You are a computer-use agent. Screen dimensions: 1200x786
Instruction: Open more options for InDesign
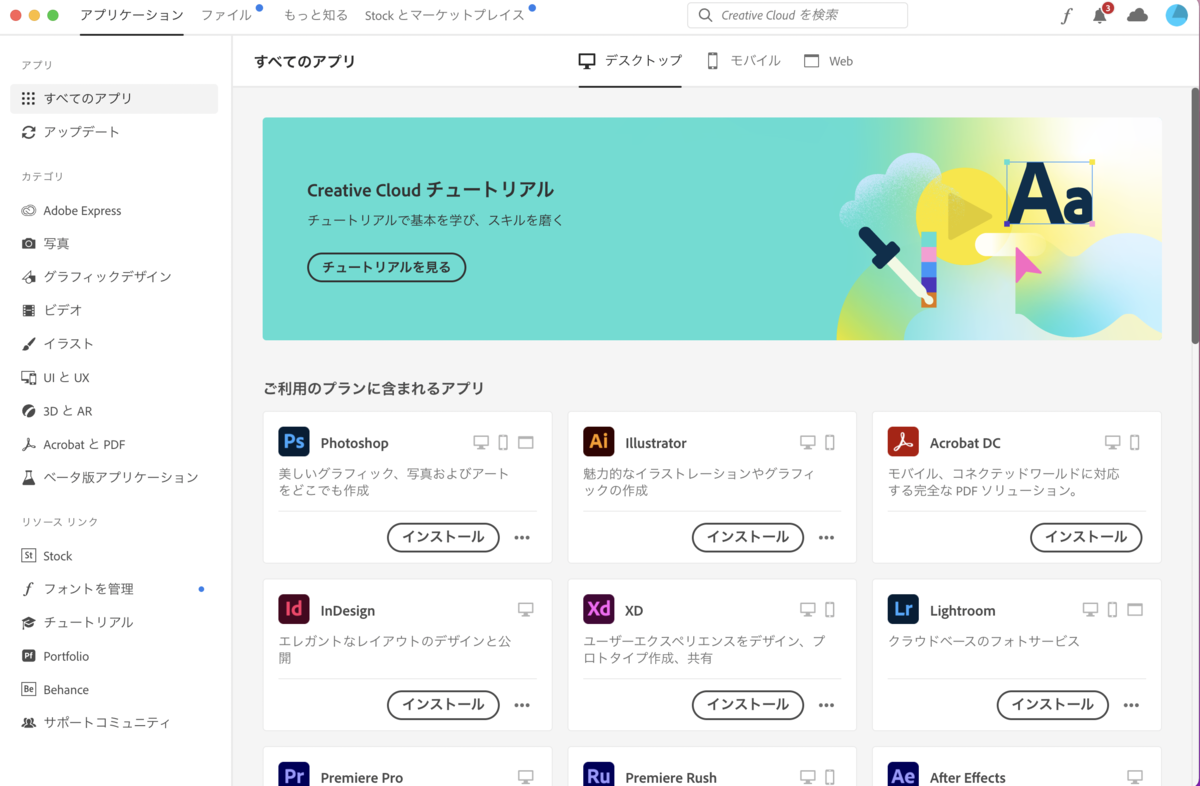[522, 705]
